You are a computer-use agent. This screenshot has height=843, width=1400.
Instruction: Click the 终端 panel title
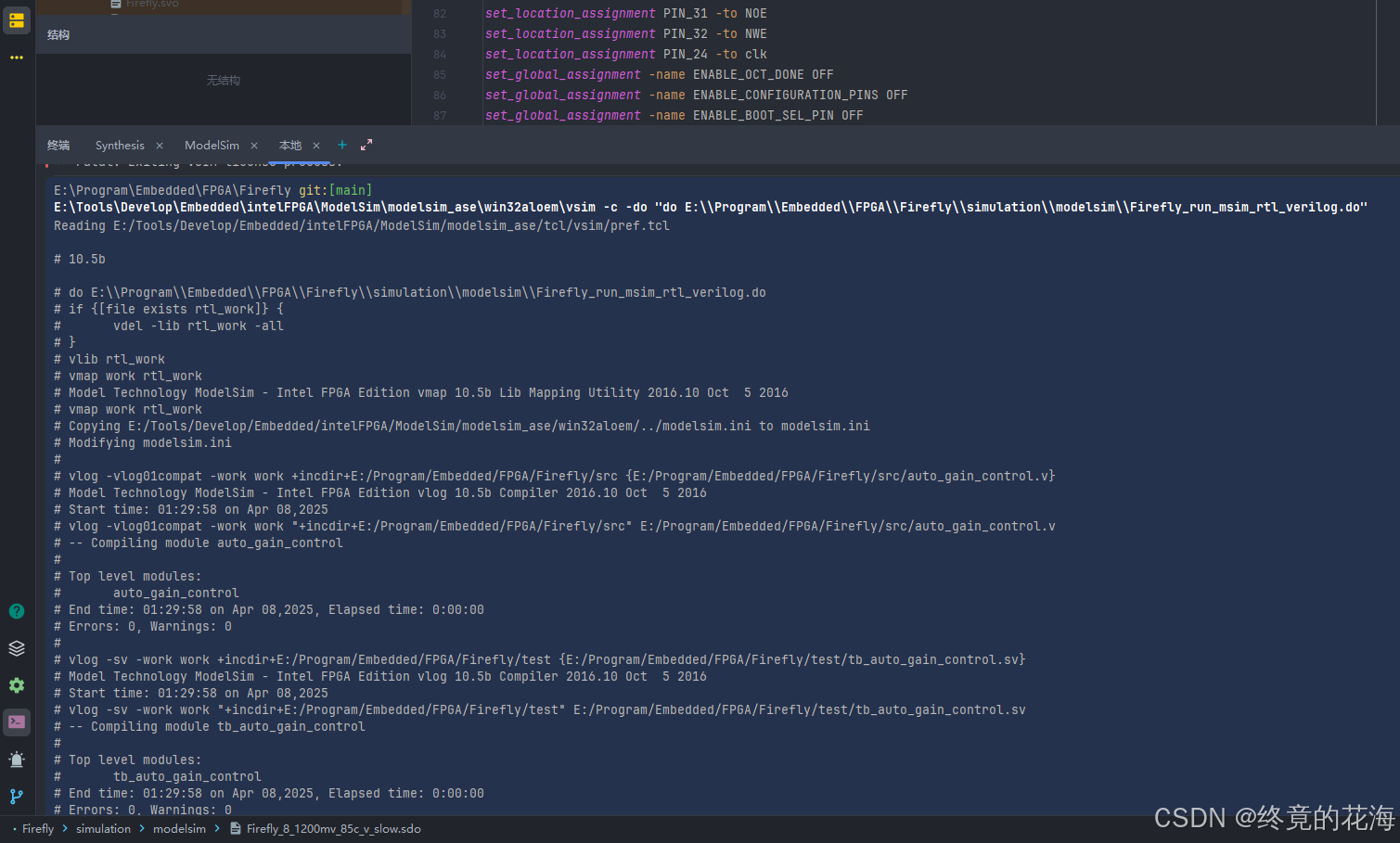coord(58,146)
